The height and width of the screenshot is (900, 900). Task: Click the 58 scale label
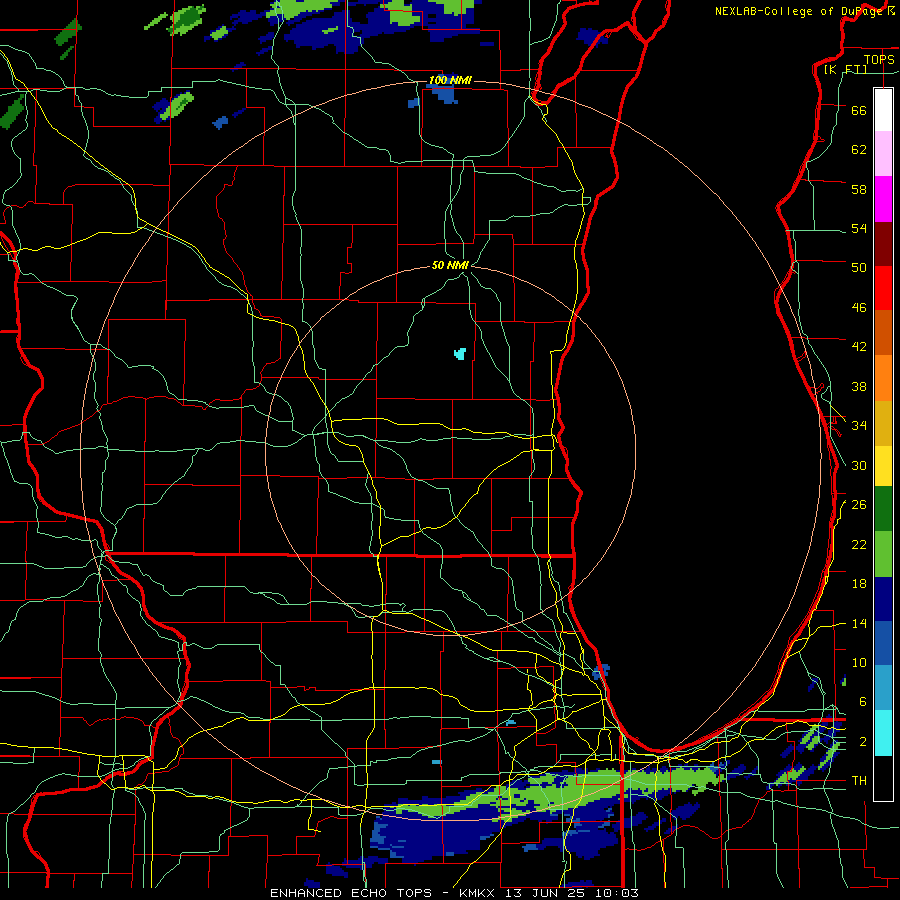(859, 189)
